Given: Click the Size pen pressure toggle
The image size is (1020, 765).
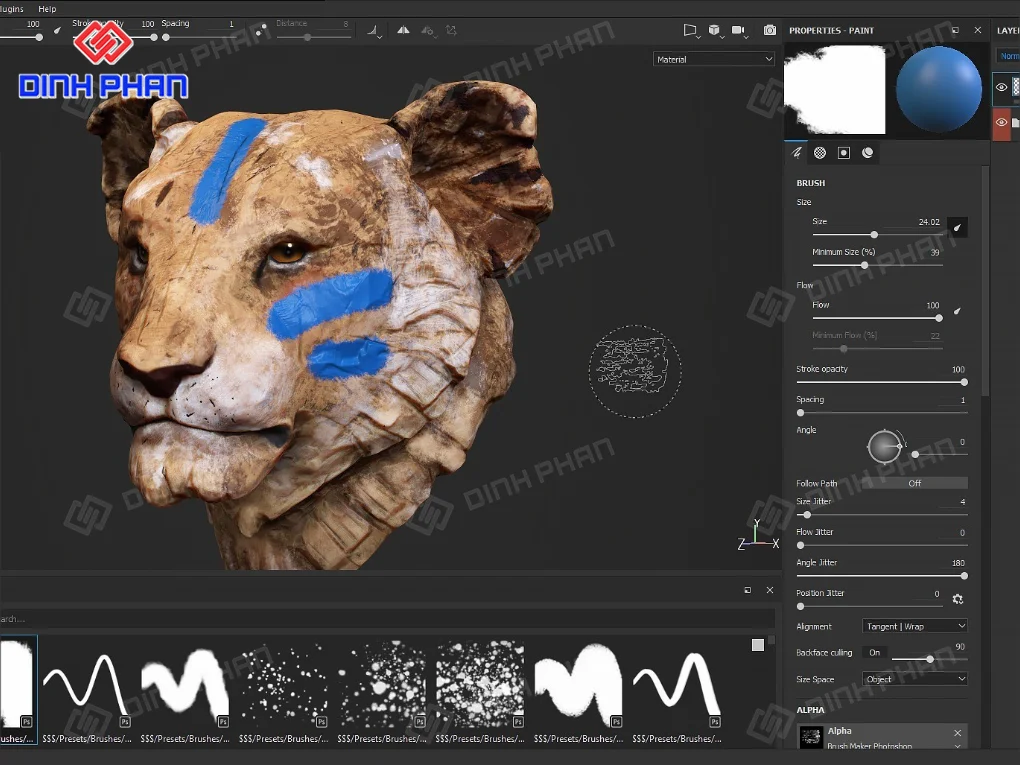Looking at the screenshot, I should 956,227.
